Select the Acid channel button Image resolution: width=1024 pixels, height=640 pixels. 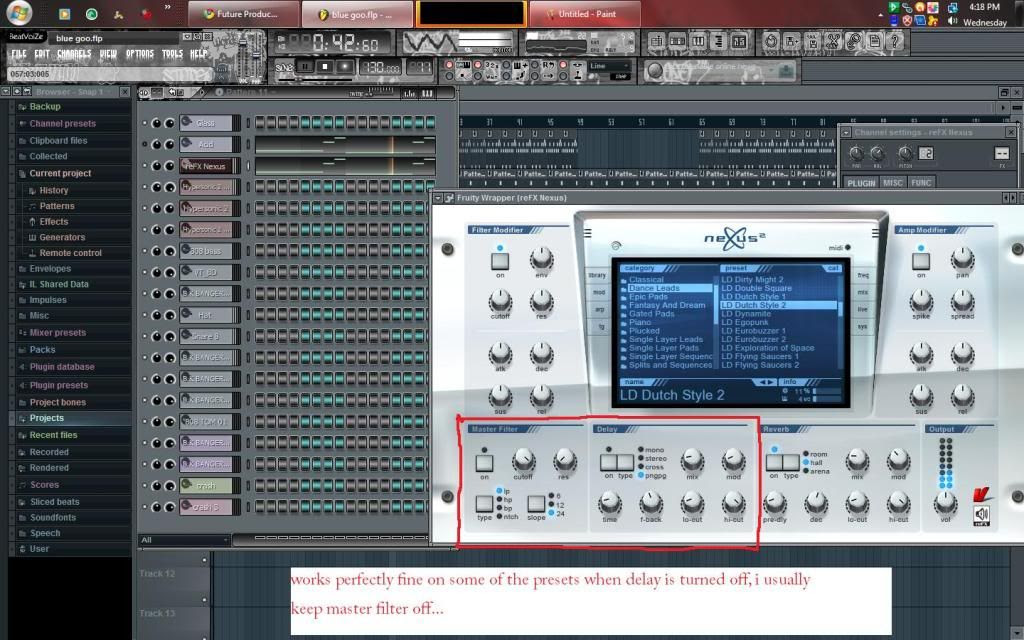(206, 144)
